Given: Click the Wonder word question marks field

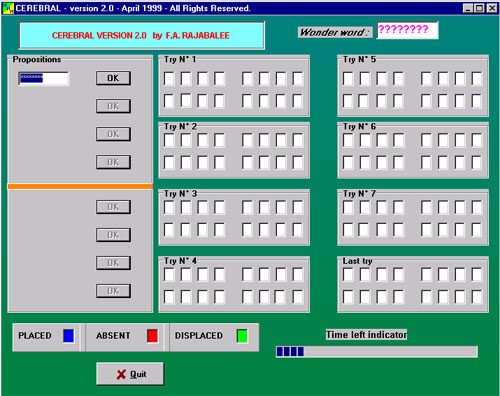Looking at the screenshot, I should pos(407,30).
